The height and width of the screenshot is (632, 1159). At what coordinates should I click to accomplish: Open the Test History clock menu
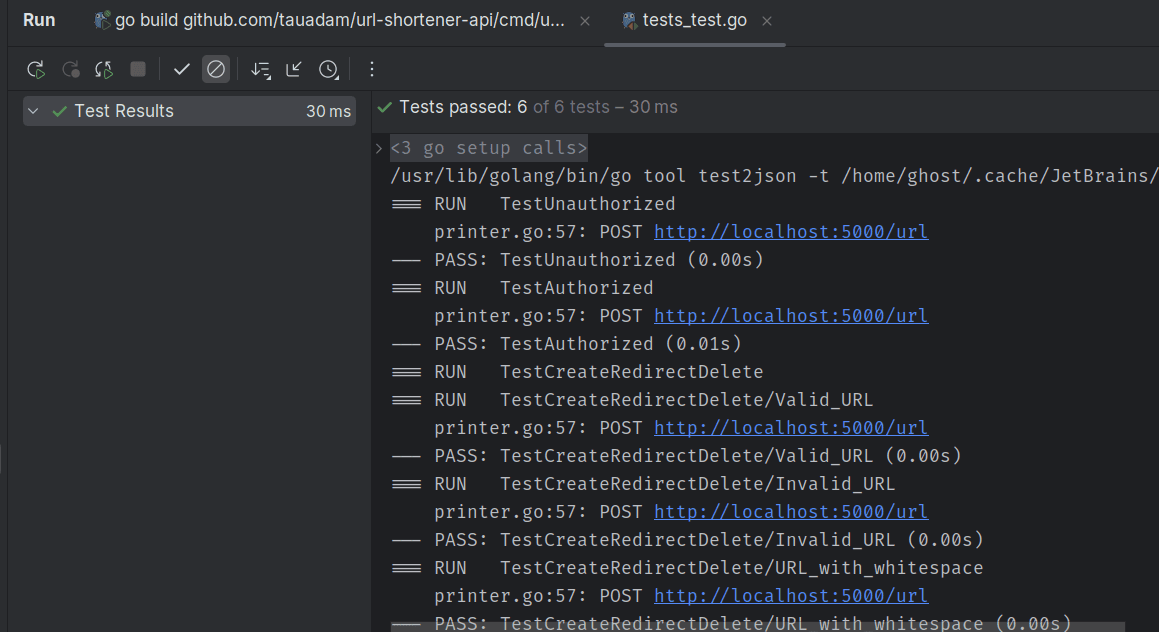(328, 69)
